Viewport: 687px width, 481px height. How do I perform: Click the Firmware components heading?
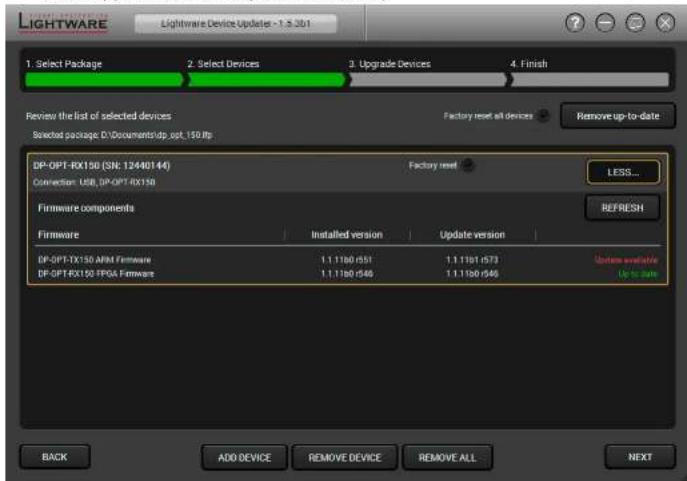click(86, 208)
